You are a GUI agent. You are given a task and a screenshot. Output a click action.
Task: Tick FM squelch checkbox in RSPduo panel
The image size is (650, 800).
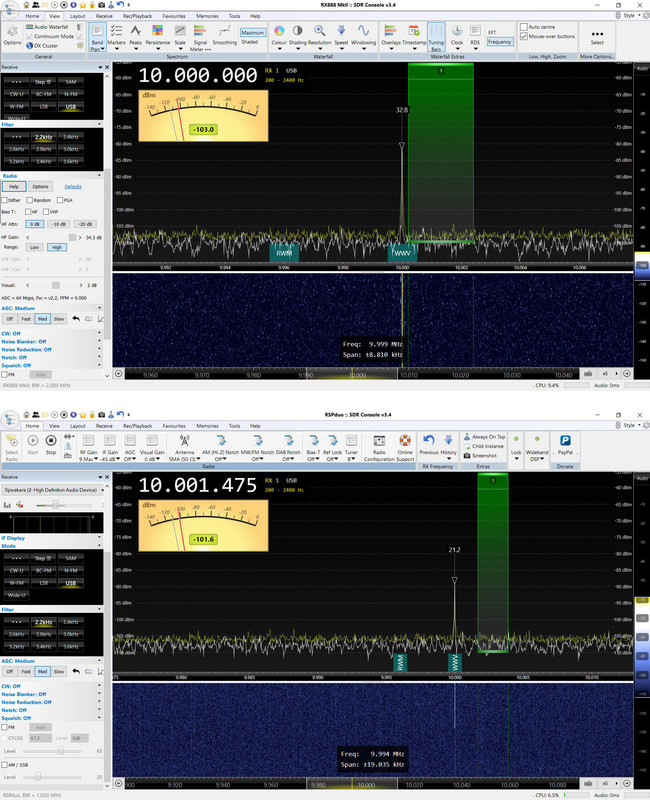[x=5, y=727]
